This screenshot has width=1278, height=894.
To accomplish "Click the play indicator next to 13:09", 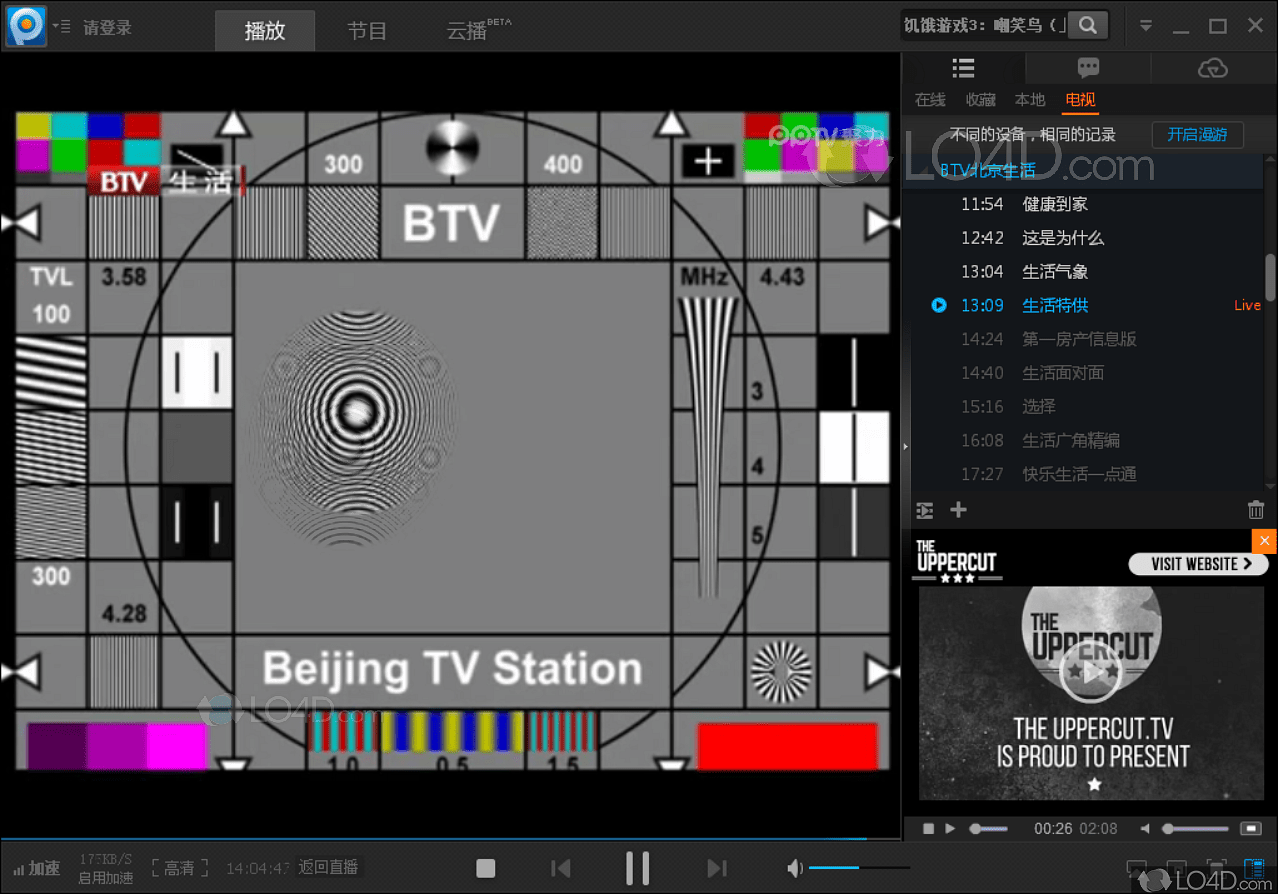I will 939,305.
